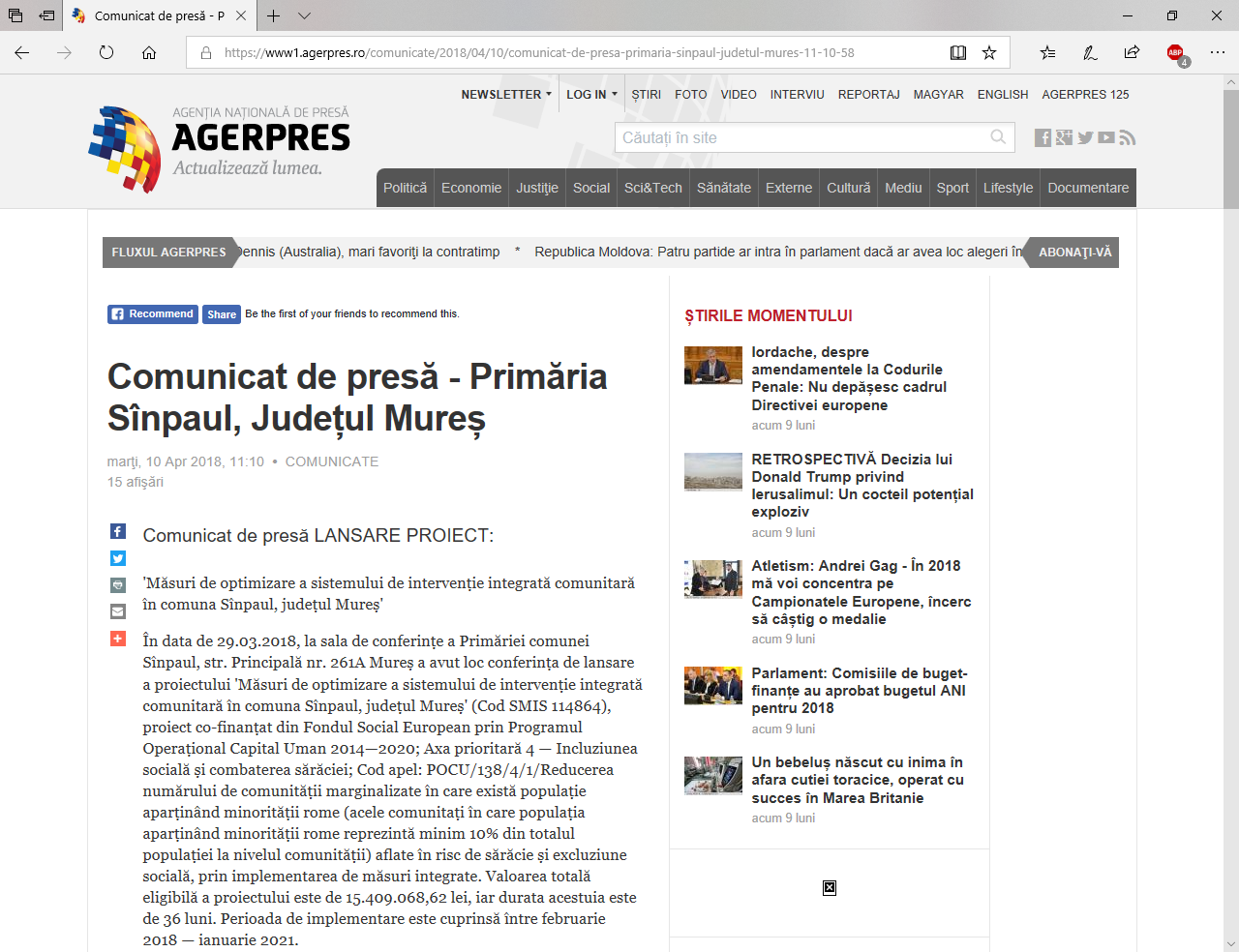
Task: Click into the Căutați în site field
Action: click(x=801, y=137)
